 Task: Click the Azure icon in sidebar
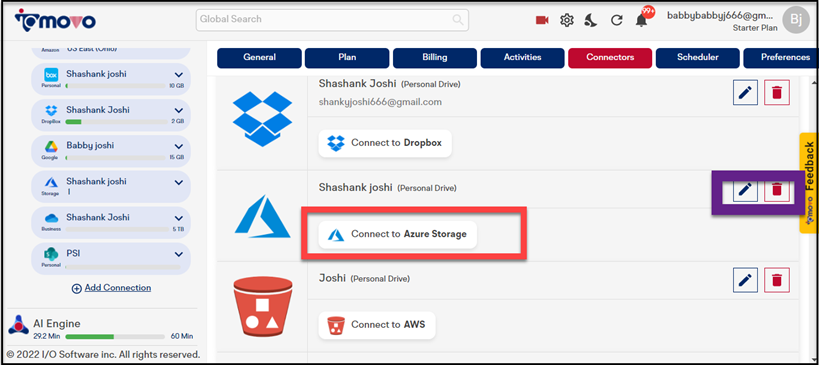click(x=51, y=182)
